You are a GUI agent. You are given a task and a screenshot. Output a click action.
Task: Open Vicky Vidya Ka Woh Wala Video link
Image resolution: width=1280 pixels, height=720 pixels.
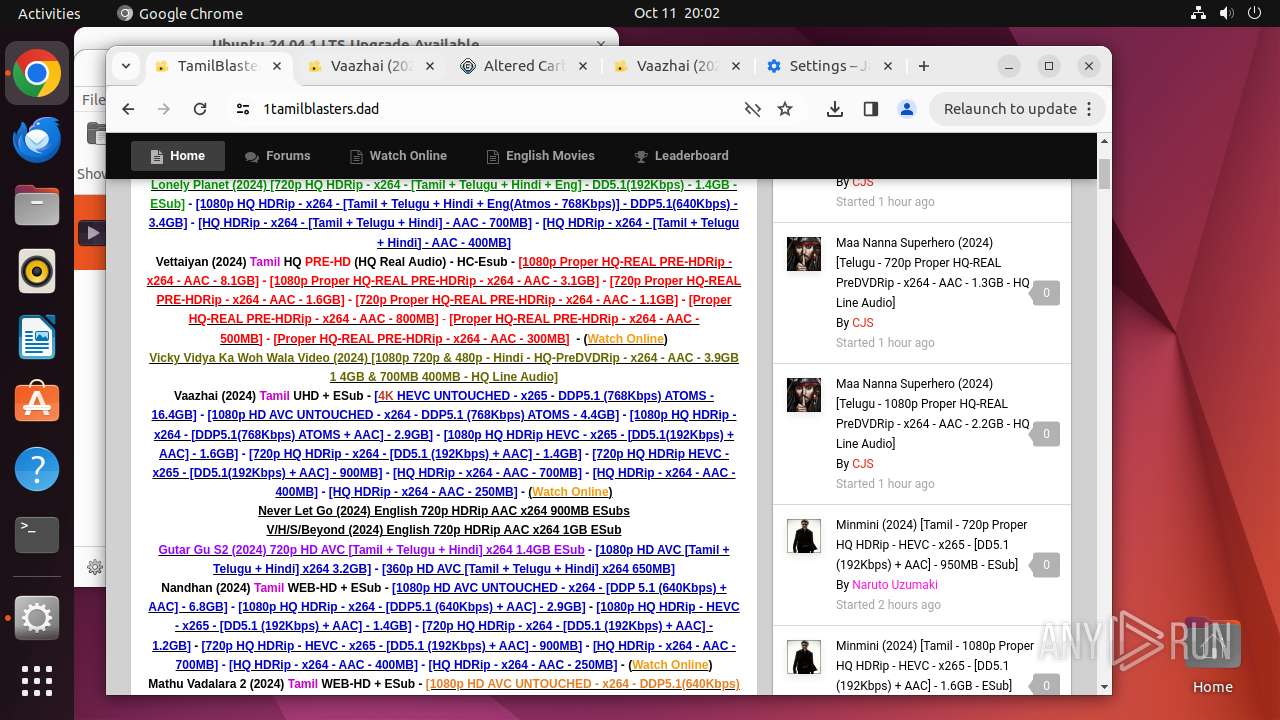[x=444, y=367]
